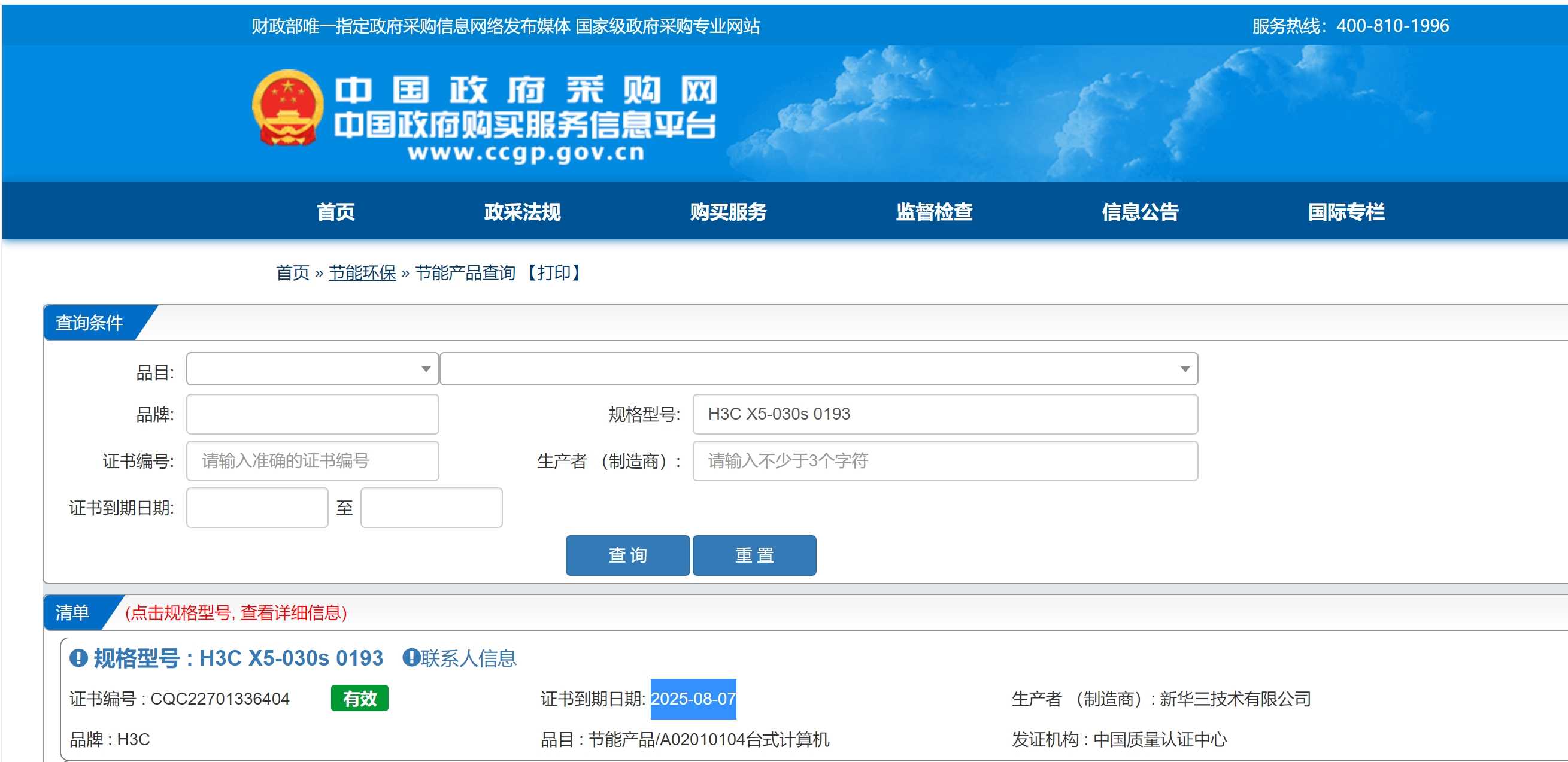Click 品牌：H3C in the result
Screen dimensions: 1568x762
tap(110, 739)
